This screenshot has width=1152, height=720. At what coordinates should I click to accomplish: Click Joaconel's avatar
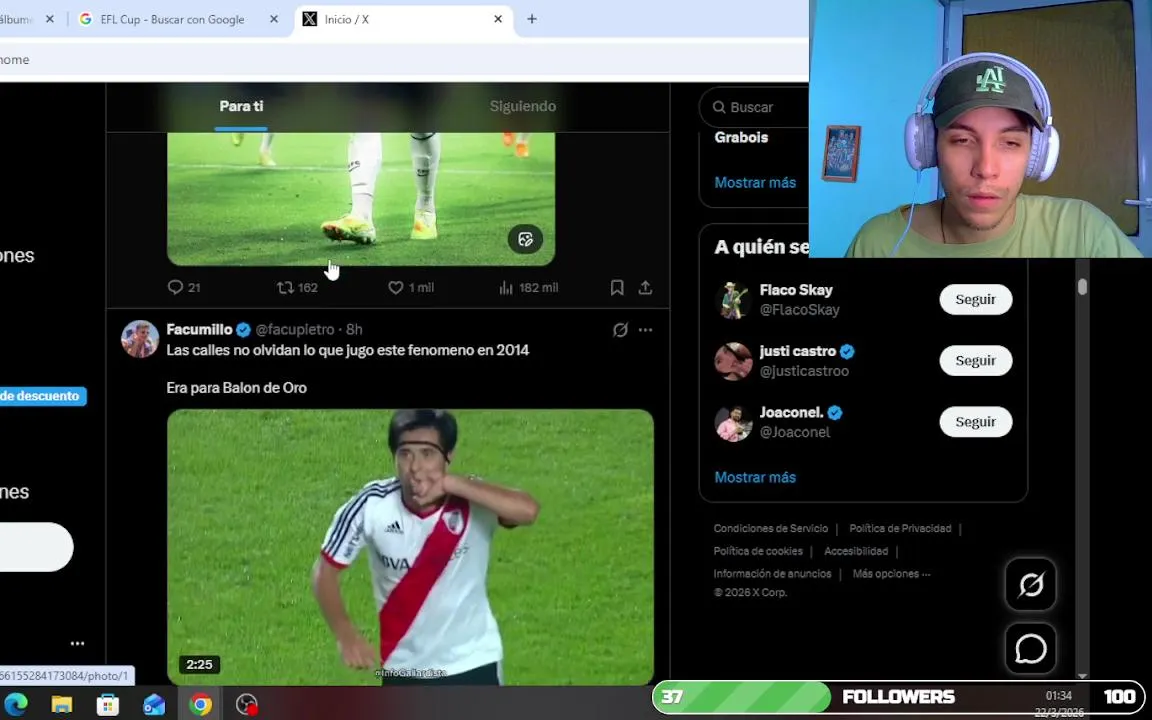pos(733,422)
